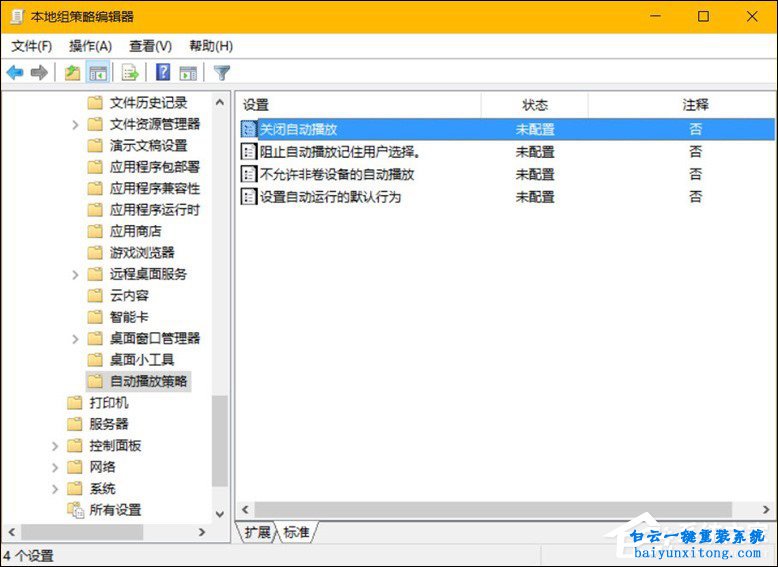Click the folder icon next to 游戏浏览器
This screenshot has width=778, height=567.
pyautogui.click(x=95, y=252)
